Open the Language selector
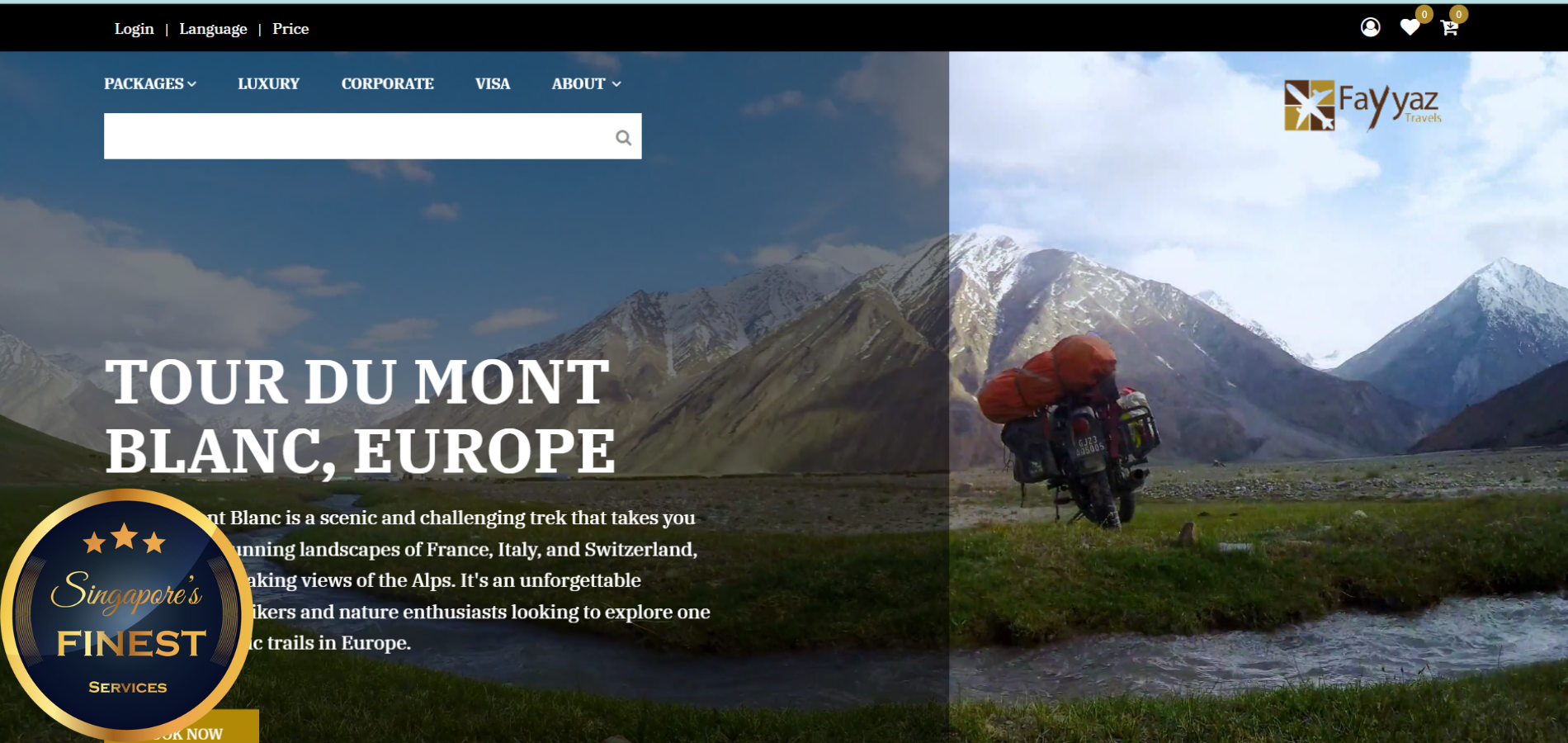1568x743 pixels. click(x=213, y=29)
